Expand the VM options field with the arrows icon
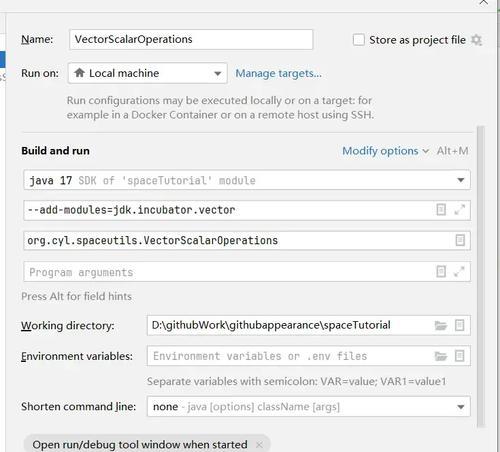Viewport: 500px width, 452px height. click(x=459, y=210)
